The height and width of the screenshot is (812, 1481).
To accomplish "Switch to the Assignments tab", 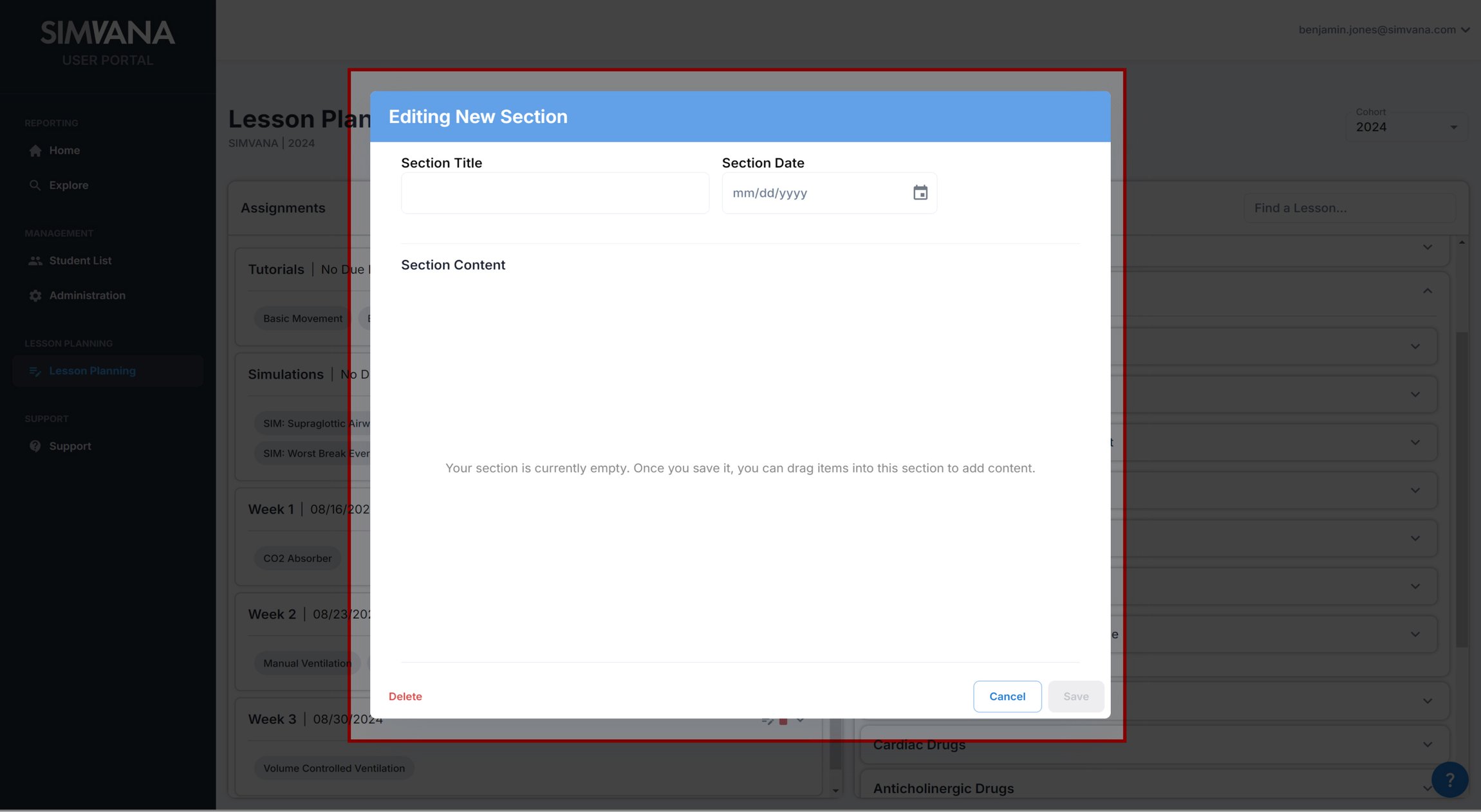I will click(283, 207).
